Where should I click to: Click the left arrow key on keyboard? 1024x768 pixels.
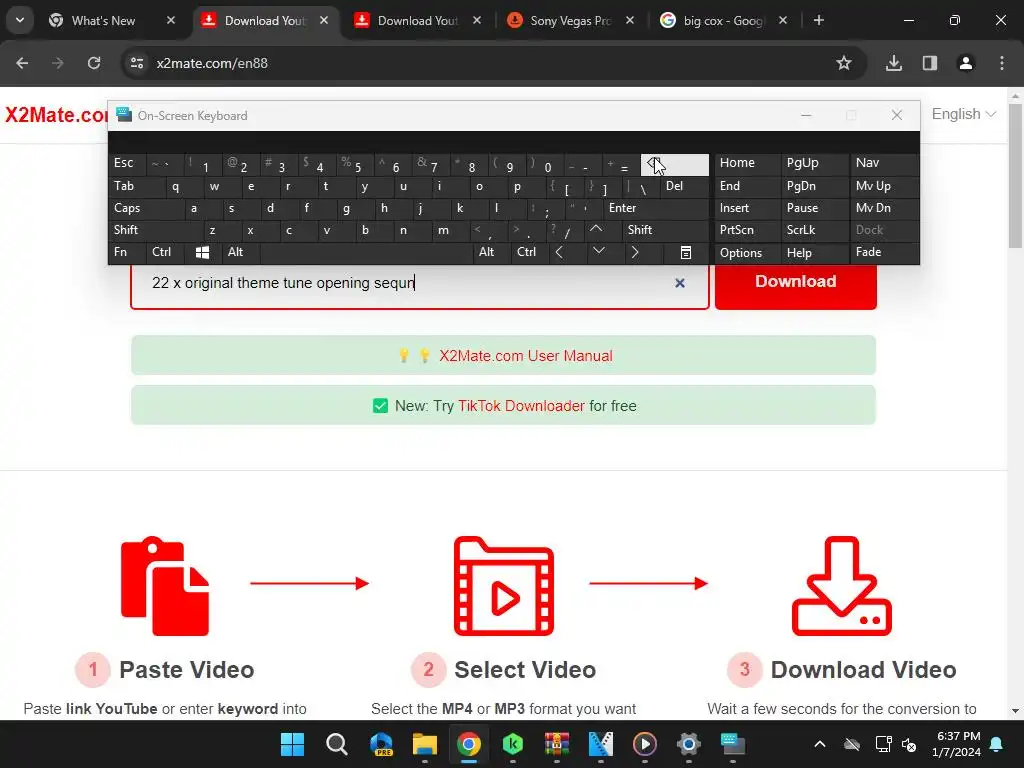(559, 252)
